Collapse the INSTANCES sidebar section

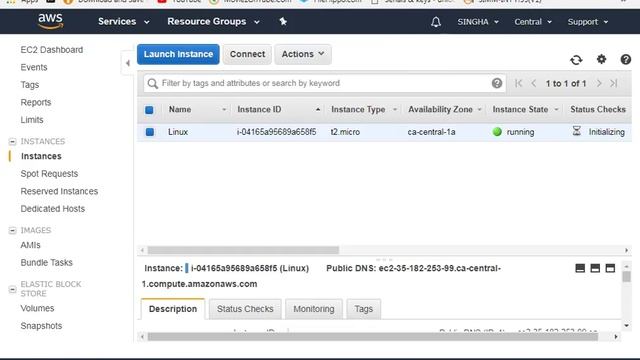tap(12, 142)
